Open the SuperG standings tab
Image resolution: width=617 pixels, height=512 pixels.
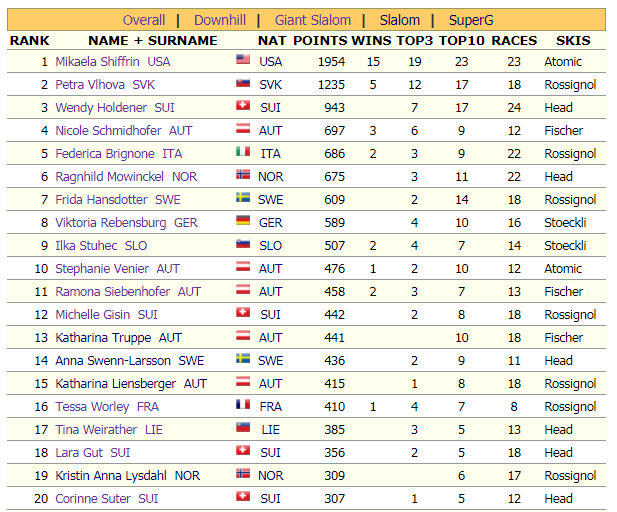click(x=471, y=20)
